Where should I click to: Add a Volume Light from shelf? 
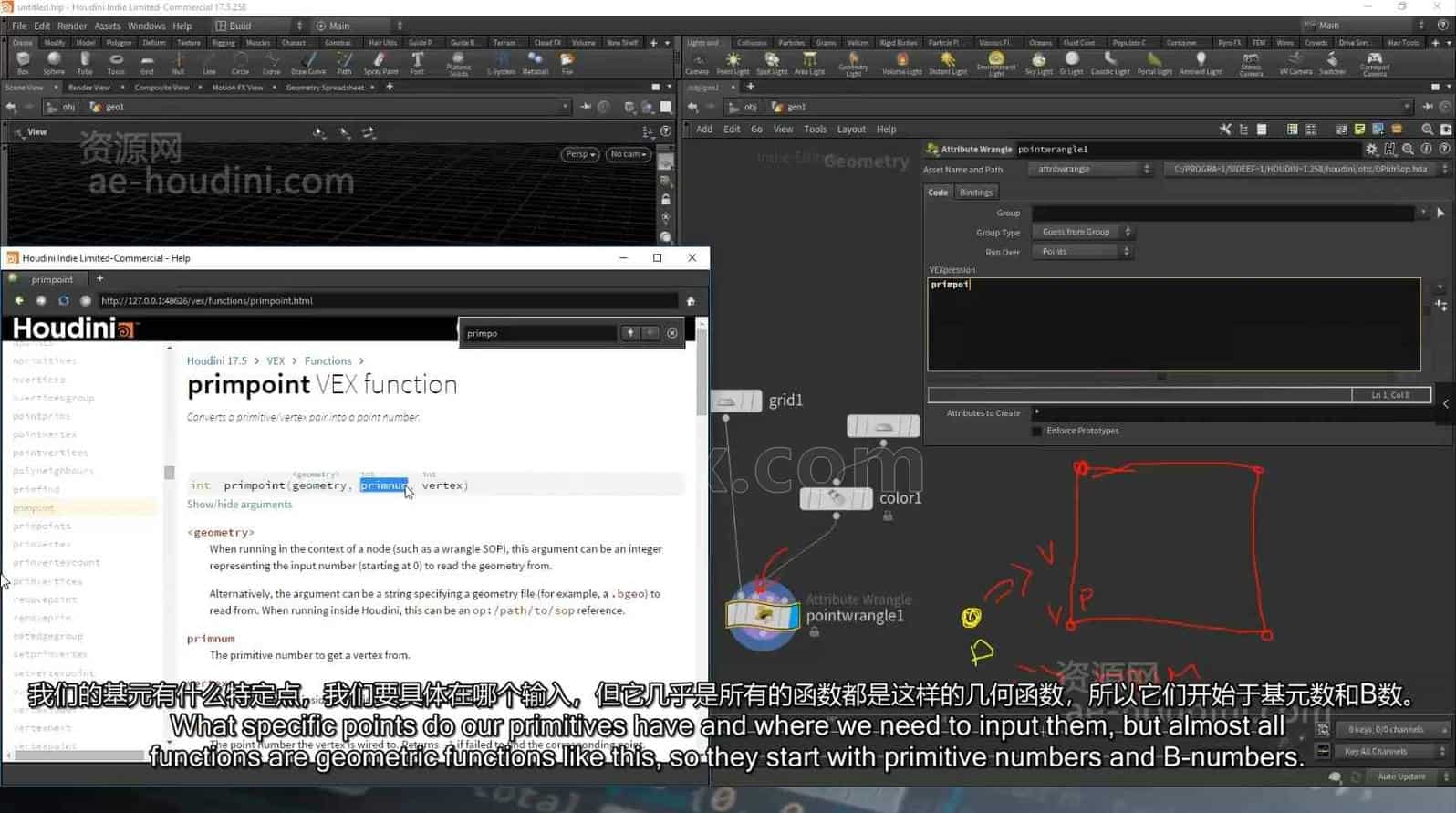pos(901,63)
